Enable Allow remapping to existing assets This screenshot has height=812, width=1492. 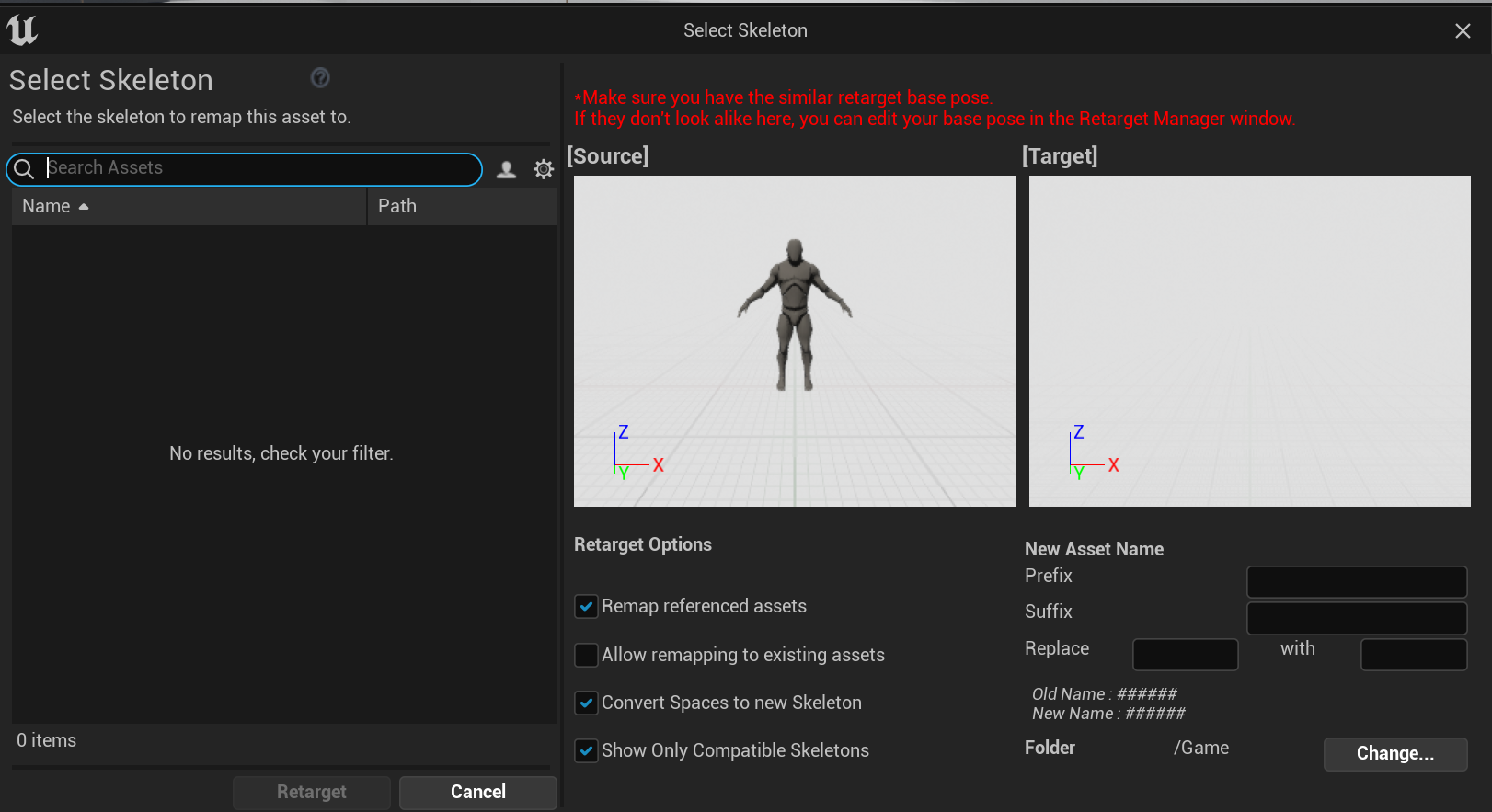coord(586,655)
